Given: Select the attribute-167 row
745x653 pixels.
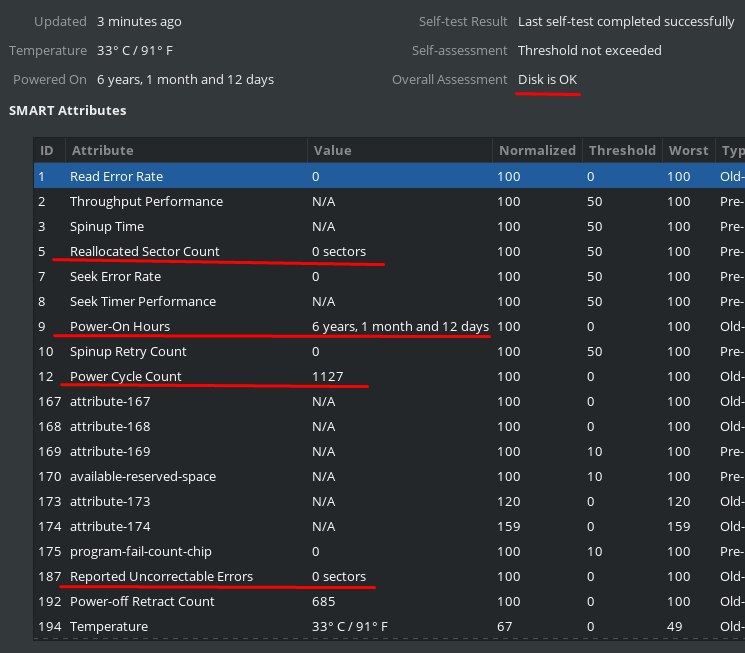Looking at the screenshot, I should (389, 402).
